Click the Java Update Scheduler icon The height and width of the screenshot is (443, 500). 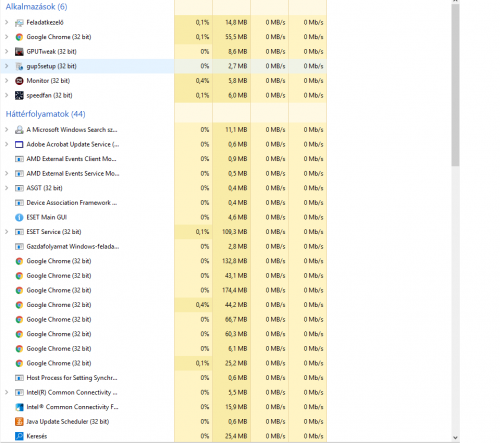point(19,422)
